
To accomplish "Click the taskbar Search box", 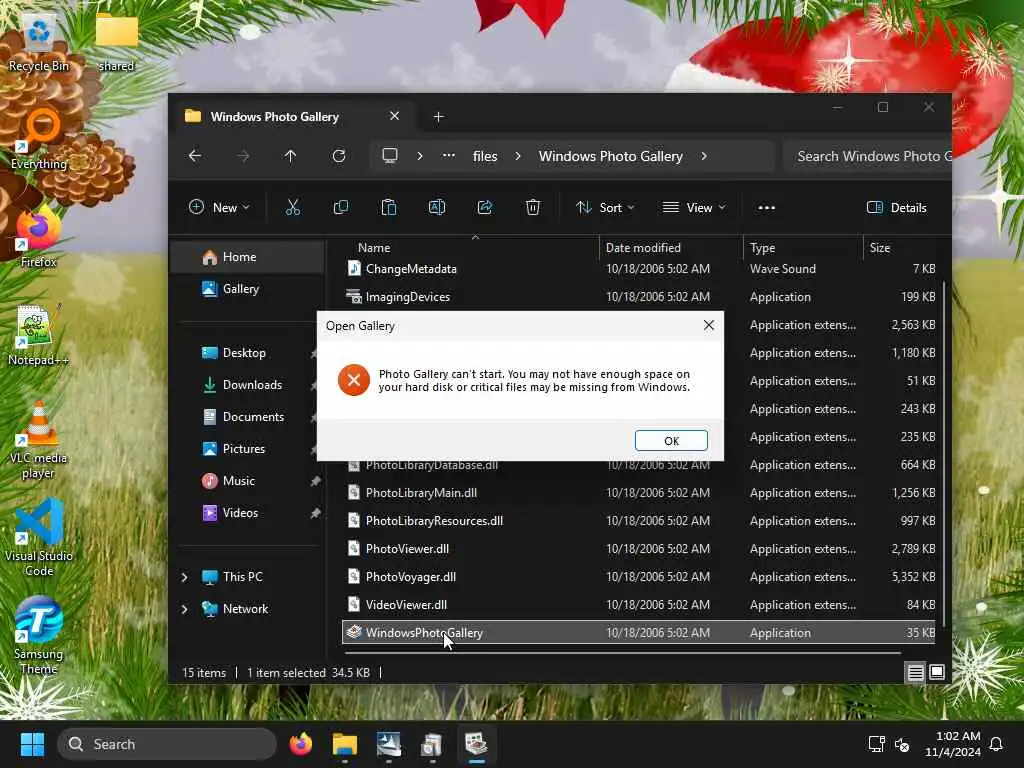I will point(167,744).
